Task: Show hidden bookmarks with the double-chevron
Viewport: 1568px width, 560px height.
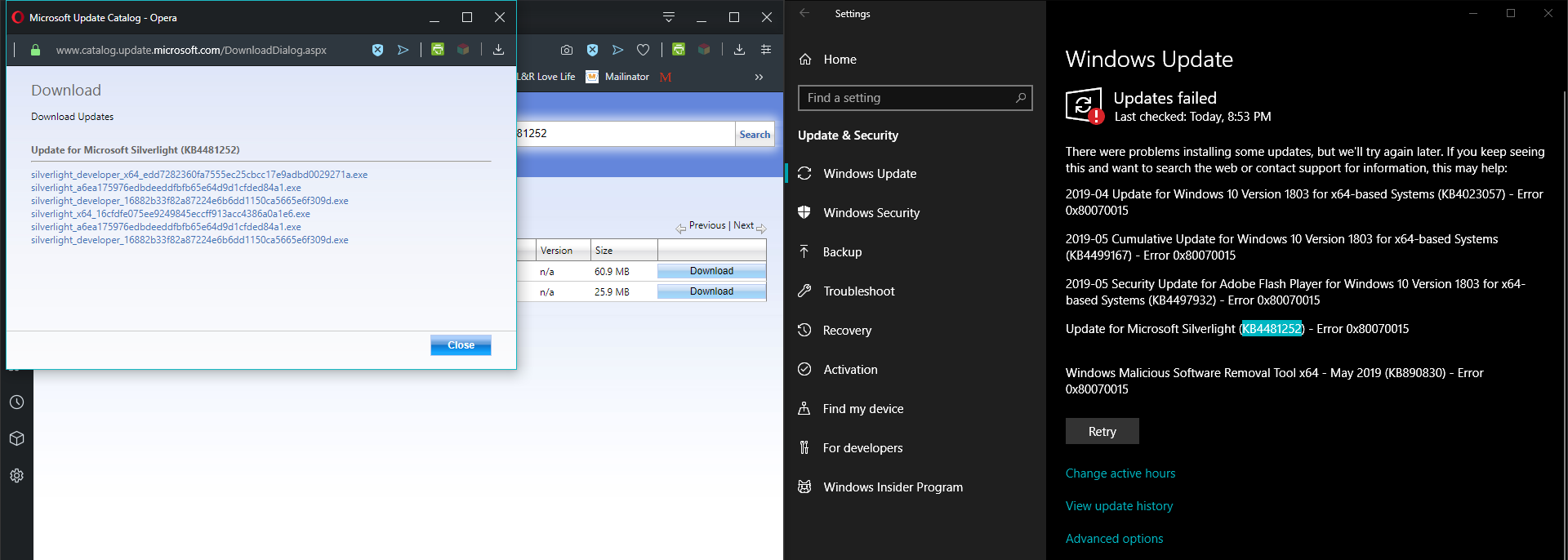Action: [x=759, y=77]
